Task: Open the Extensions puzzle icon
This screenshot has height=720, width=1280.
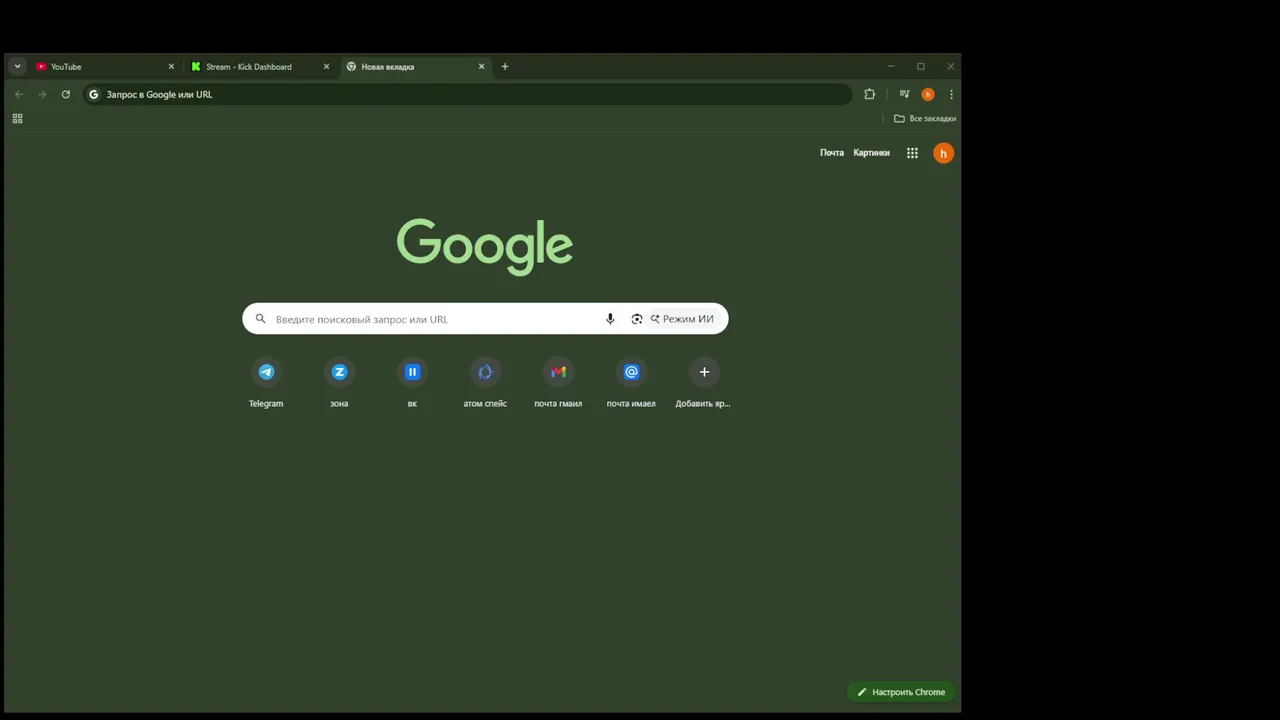Action: [870, 95]
